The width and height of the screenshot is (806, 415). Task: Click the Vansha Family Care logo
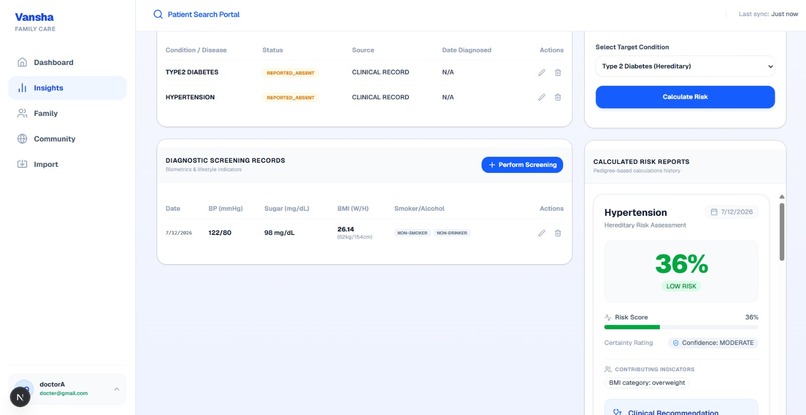pyautogui.click(x=35, y=22)
